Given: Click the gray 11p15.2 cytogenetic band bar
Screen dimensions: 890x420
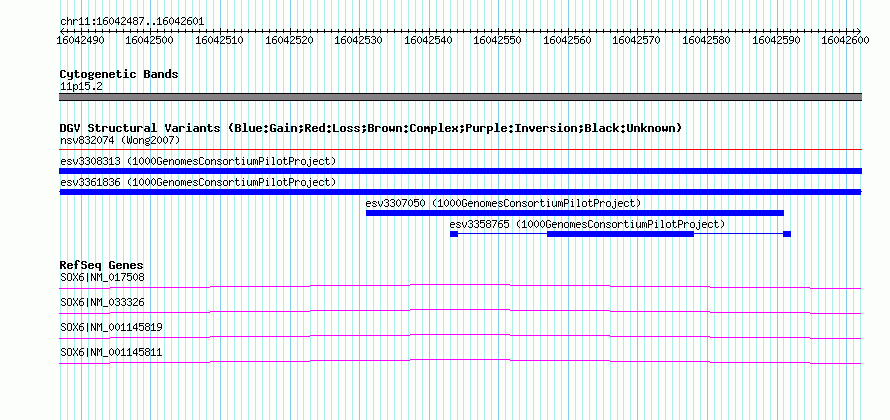Looking at the screenshot, I should coord(460,97).
